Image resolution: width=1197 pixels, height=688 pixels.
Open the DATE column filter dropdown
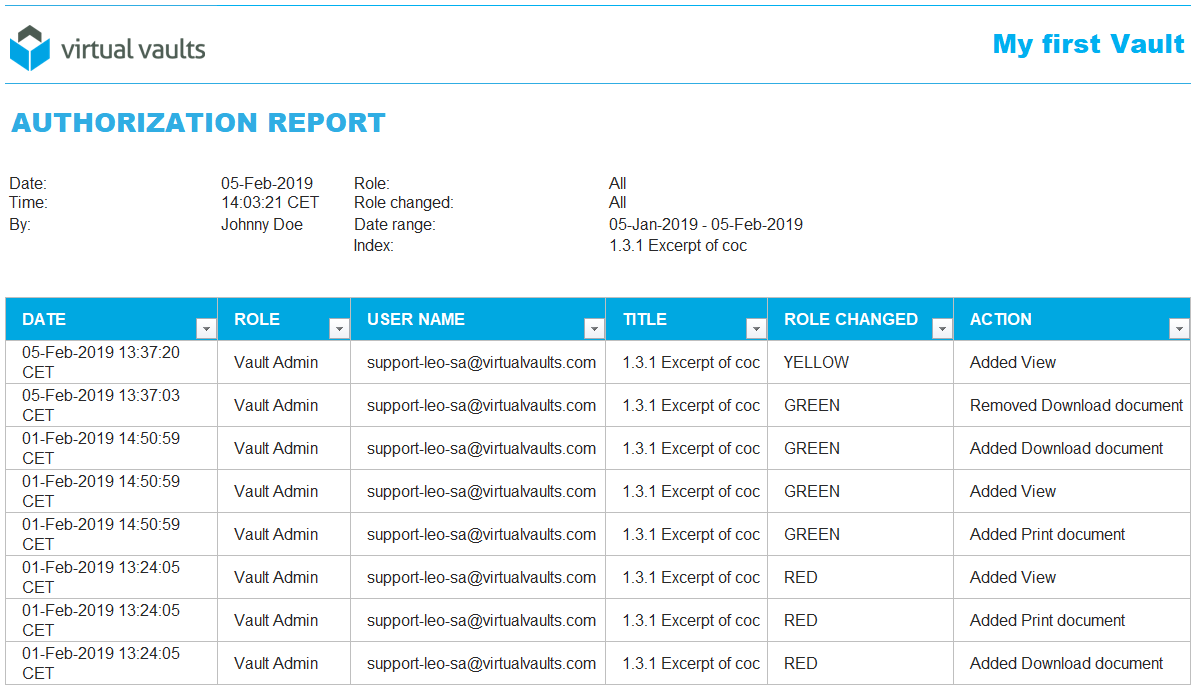click(x=206, y=328)
